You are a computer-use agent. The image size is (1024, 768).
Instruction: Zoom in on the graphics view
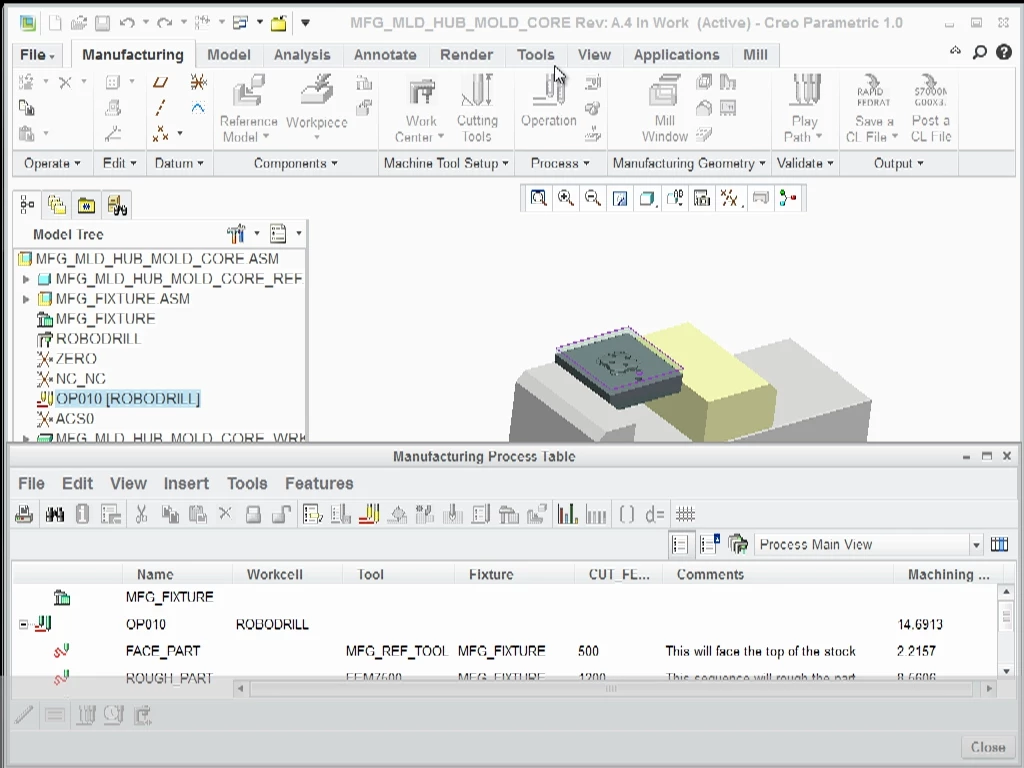point(566,198)
